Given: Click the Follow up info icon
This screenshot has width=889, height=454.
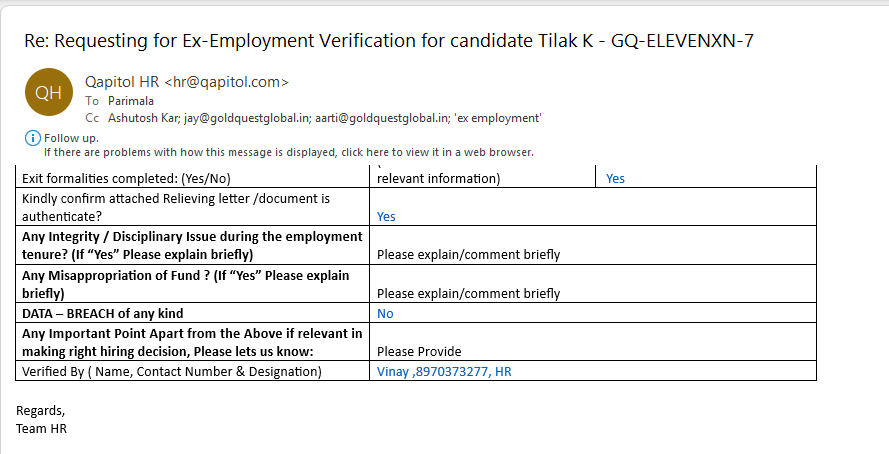Looking at the screenshot, I should click(32, 138).
